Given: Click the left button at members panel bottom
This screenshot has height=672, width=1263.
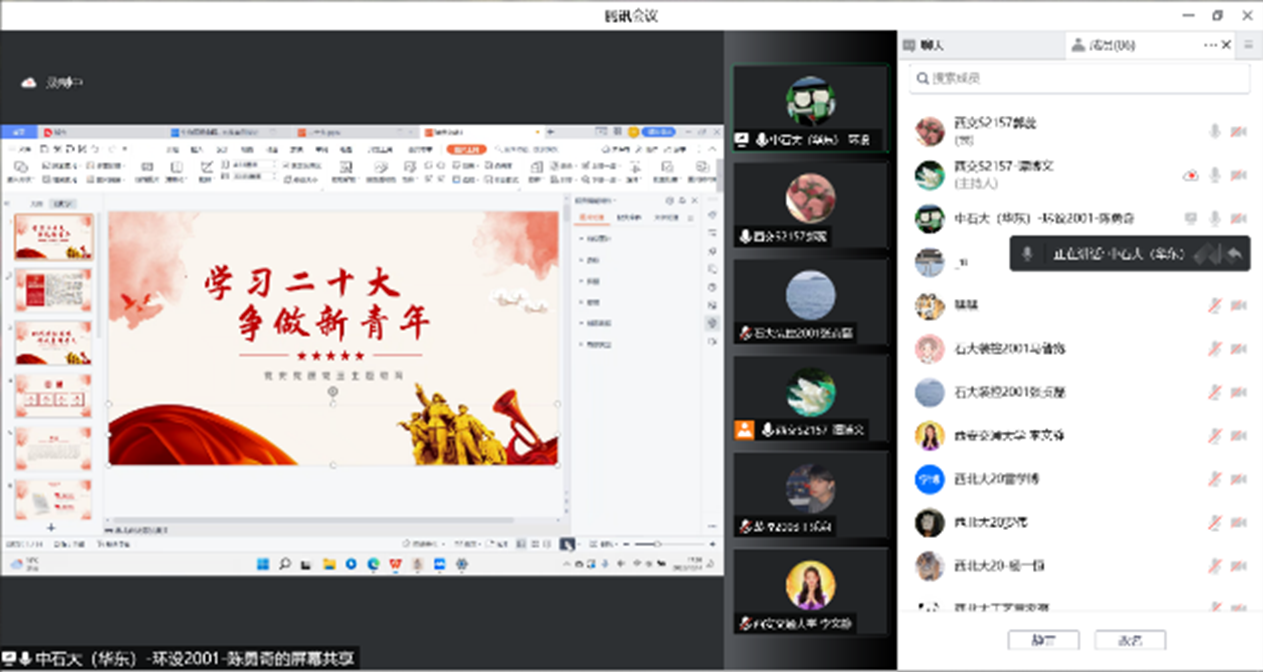Looking at the screenshot, I should (x=1043, y=640).
